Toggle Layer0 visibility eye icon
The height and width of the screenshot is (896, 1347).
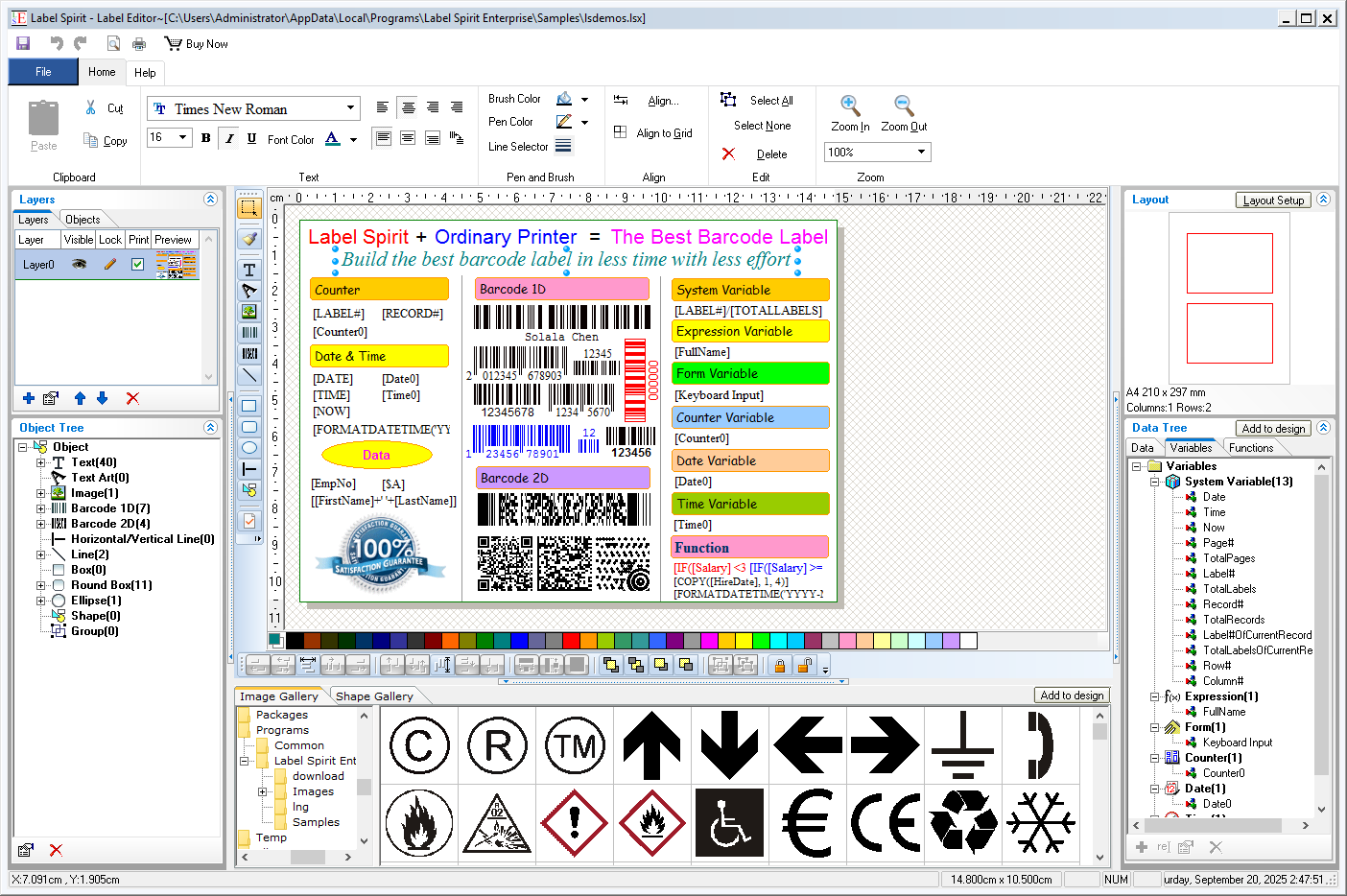pyautogui.click(x=79, y=264)
